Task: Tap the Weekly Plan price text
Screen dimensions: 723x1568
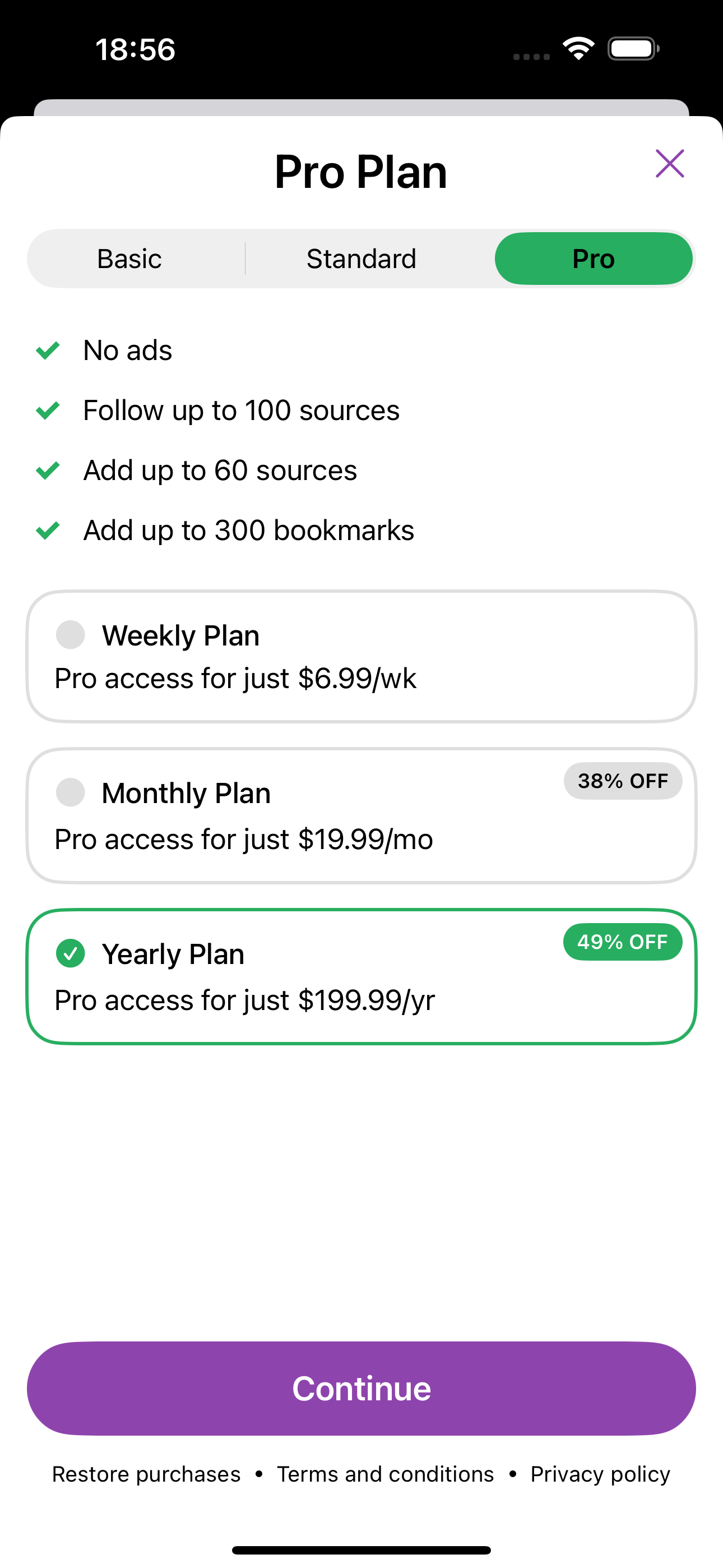Action: coord(235,678)
